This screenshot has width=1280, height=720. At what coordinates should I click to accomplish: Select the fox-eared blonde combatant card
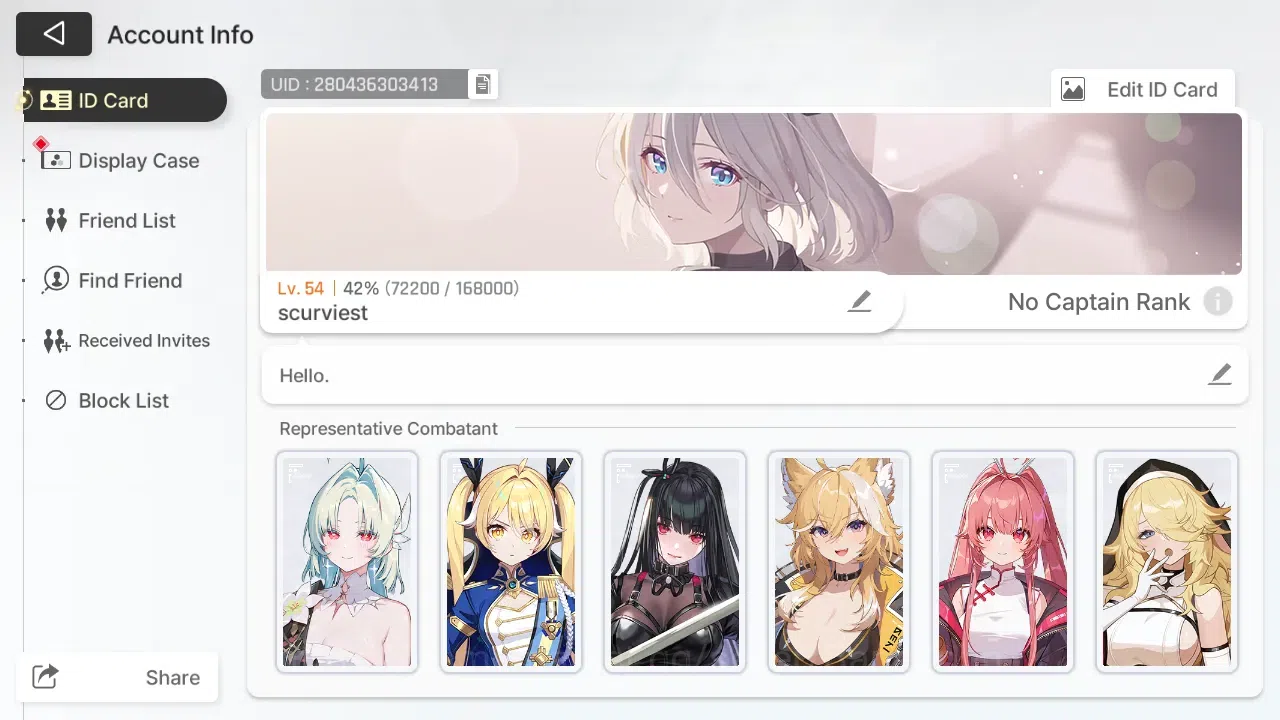[839, 562]
